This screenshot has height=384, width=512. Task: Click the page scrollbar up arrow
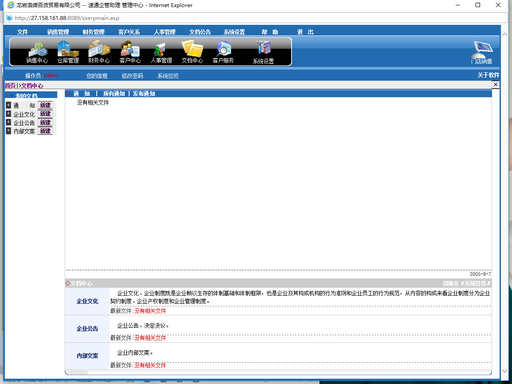tap(505, 34)
